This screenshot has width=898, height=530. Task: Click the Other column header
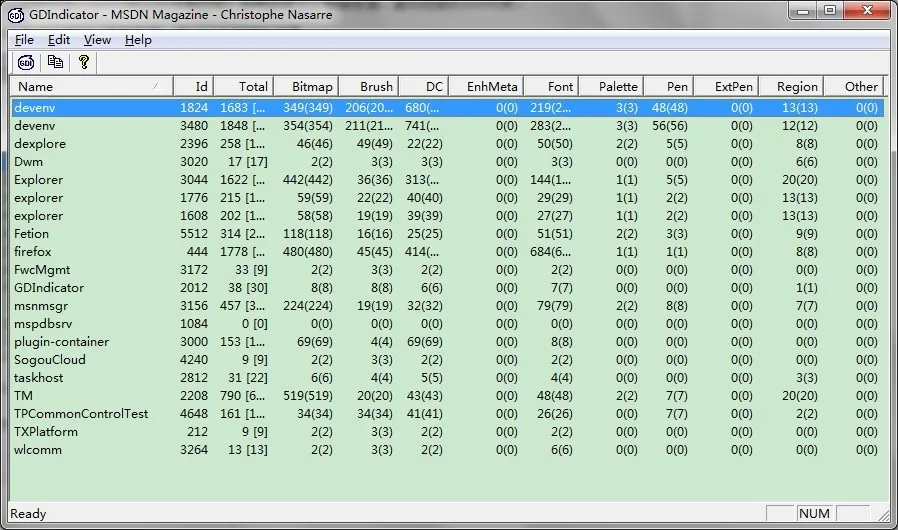click(x=854, y=87)
